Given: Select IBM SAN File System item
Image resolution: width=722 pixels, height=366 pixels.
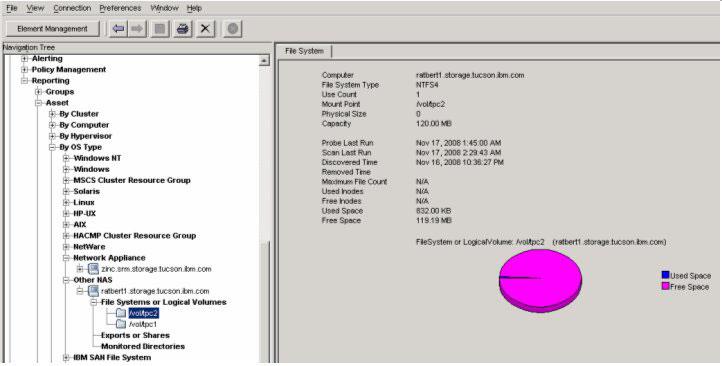Looking at the screenshot, I should click(112, 357).
